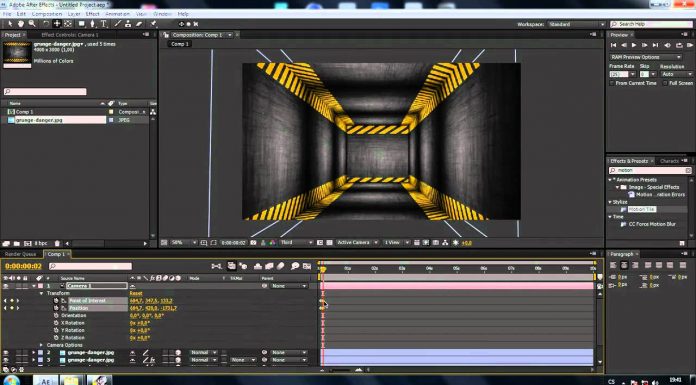The width and height of the screenshot is (696, 385).
Task: Click Reset for Transform properties
Action: (x=136, y=294)
